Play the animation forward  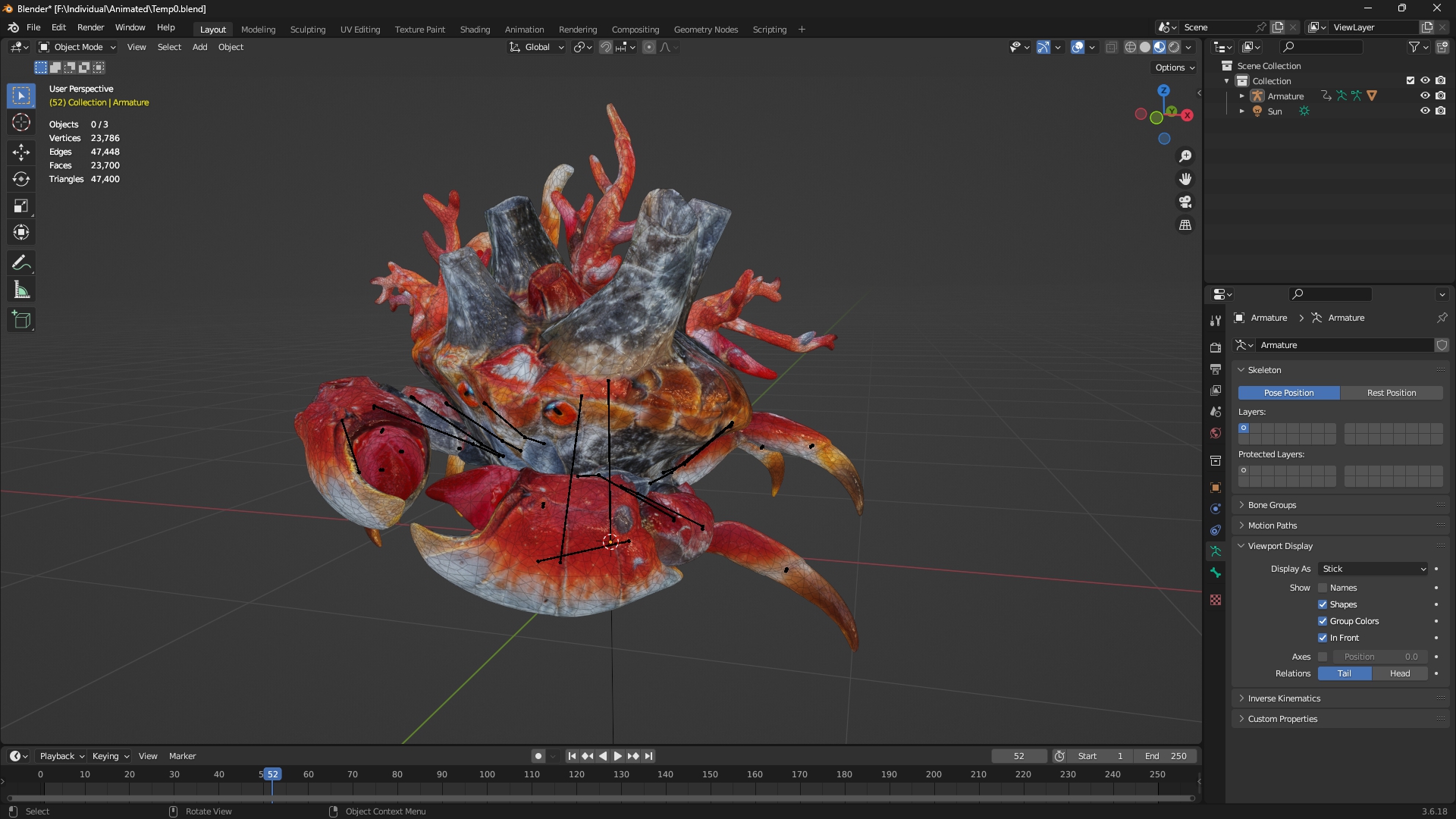(617, 756)
